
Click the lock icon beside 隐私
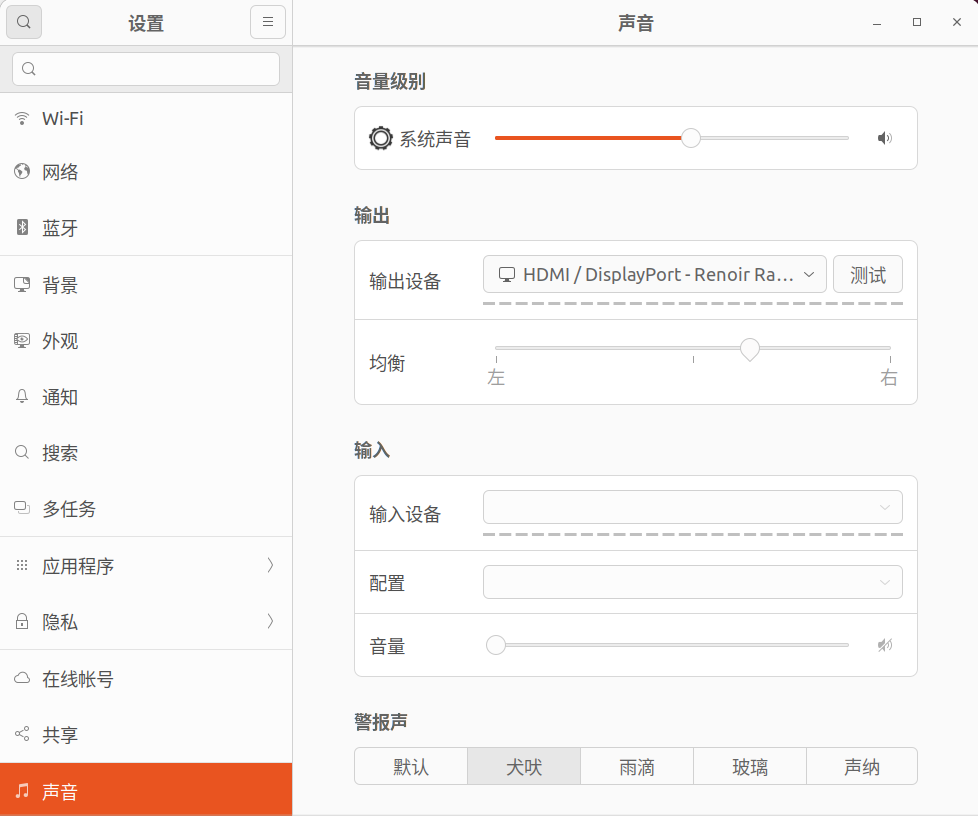click(22, 621)
